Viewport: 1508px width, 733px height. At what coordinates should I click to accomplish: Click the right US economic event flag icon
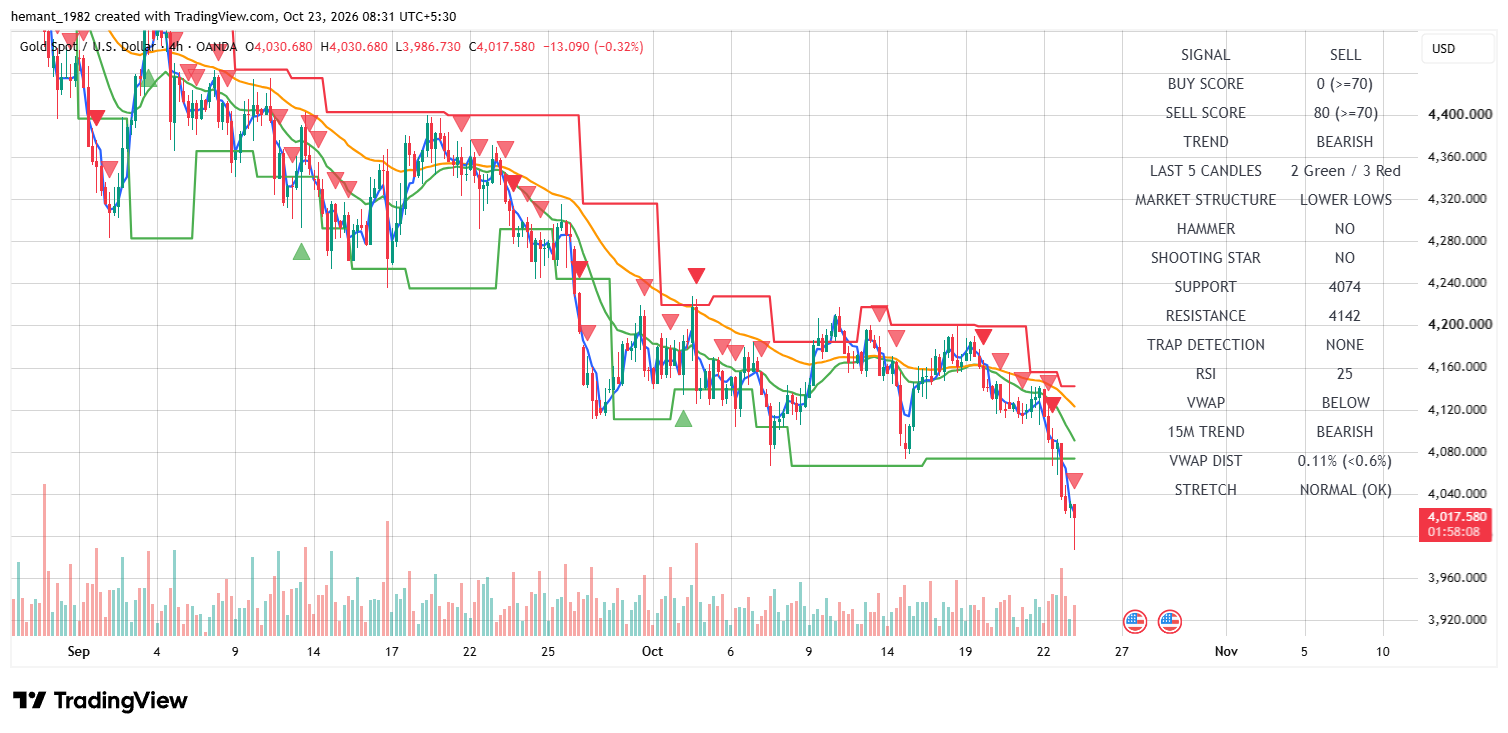1170,622
